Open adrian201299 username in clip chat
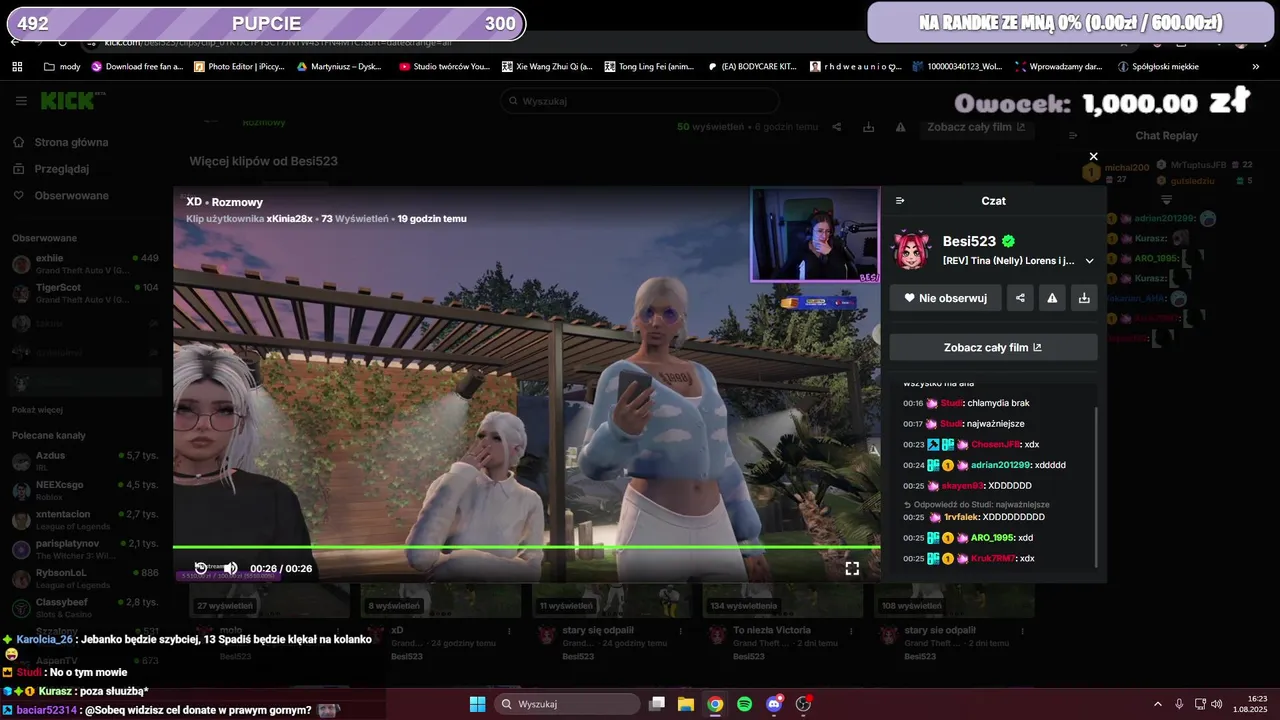Image resolution: width=1280 pixels, height=720 pixels. pos(1000,465)
